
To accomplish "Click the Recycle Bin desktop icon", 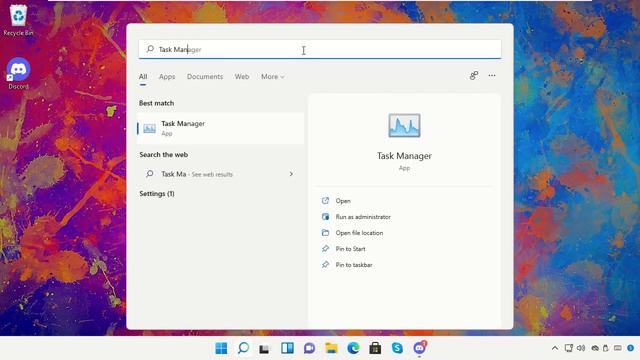I will click(18, 20).
